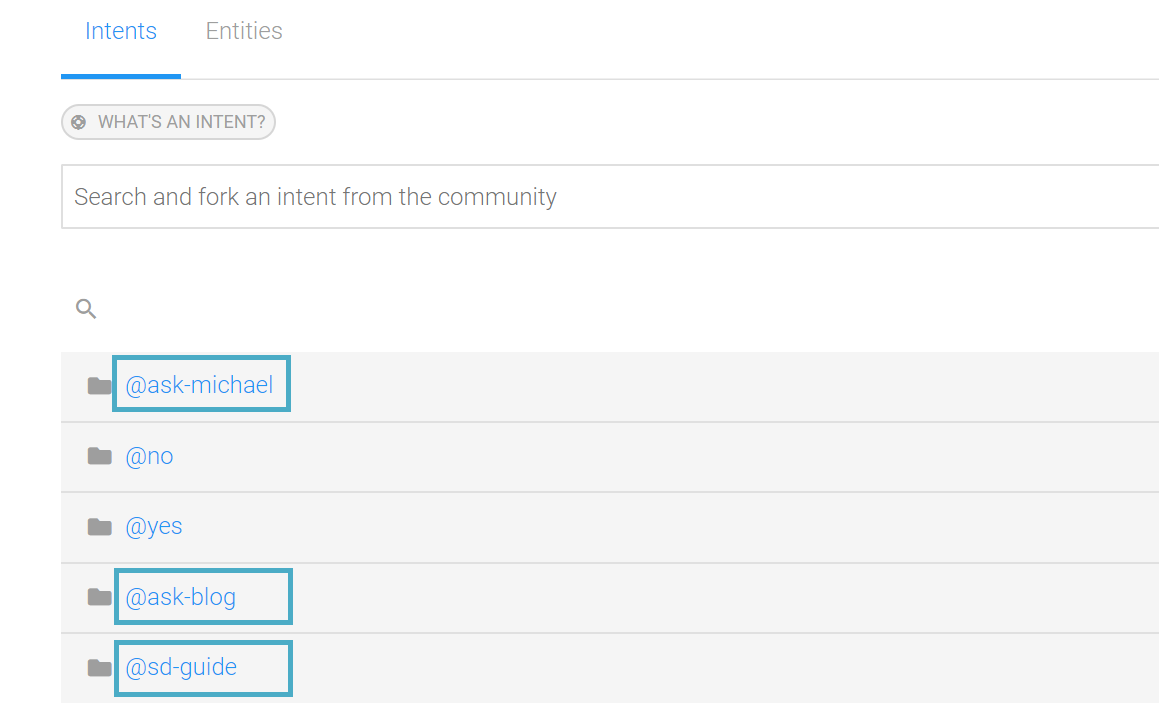Open the @yes intent link
Viewport: 1159px width, 703px height.
pos(154,527)
